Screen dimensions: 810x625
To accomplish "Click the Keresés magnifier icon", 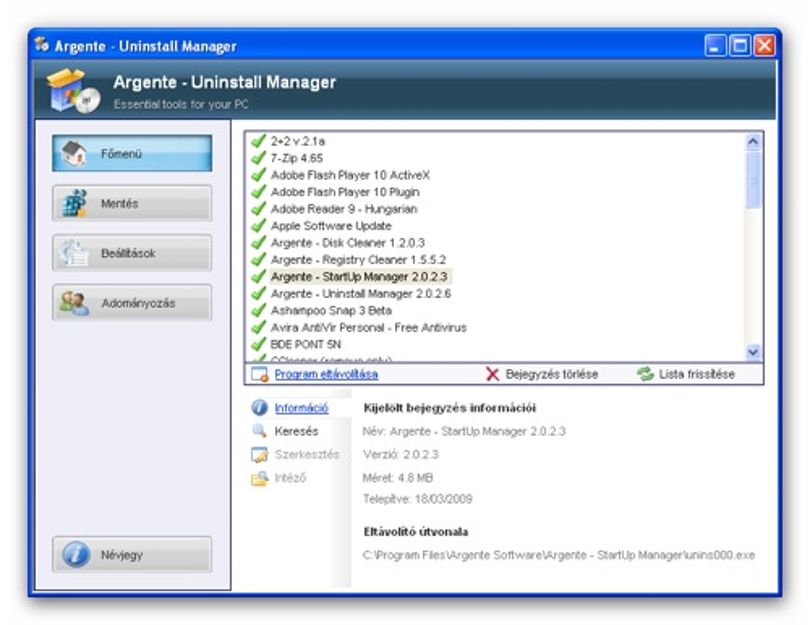I will pyautogui.click(x=259, y=431).
